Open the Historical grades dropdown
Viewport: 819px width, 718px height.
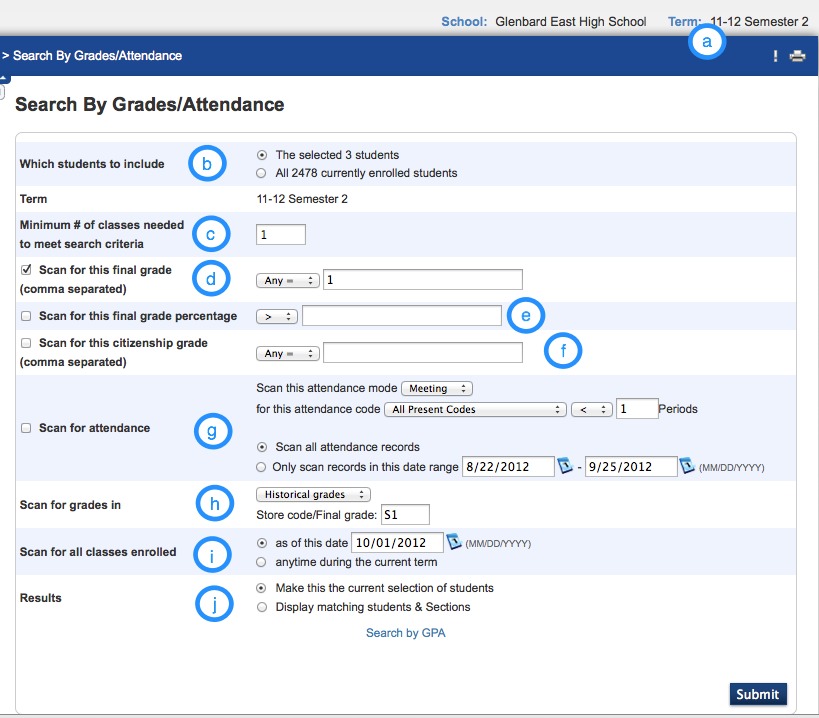(313, 494)
